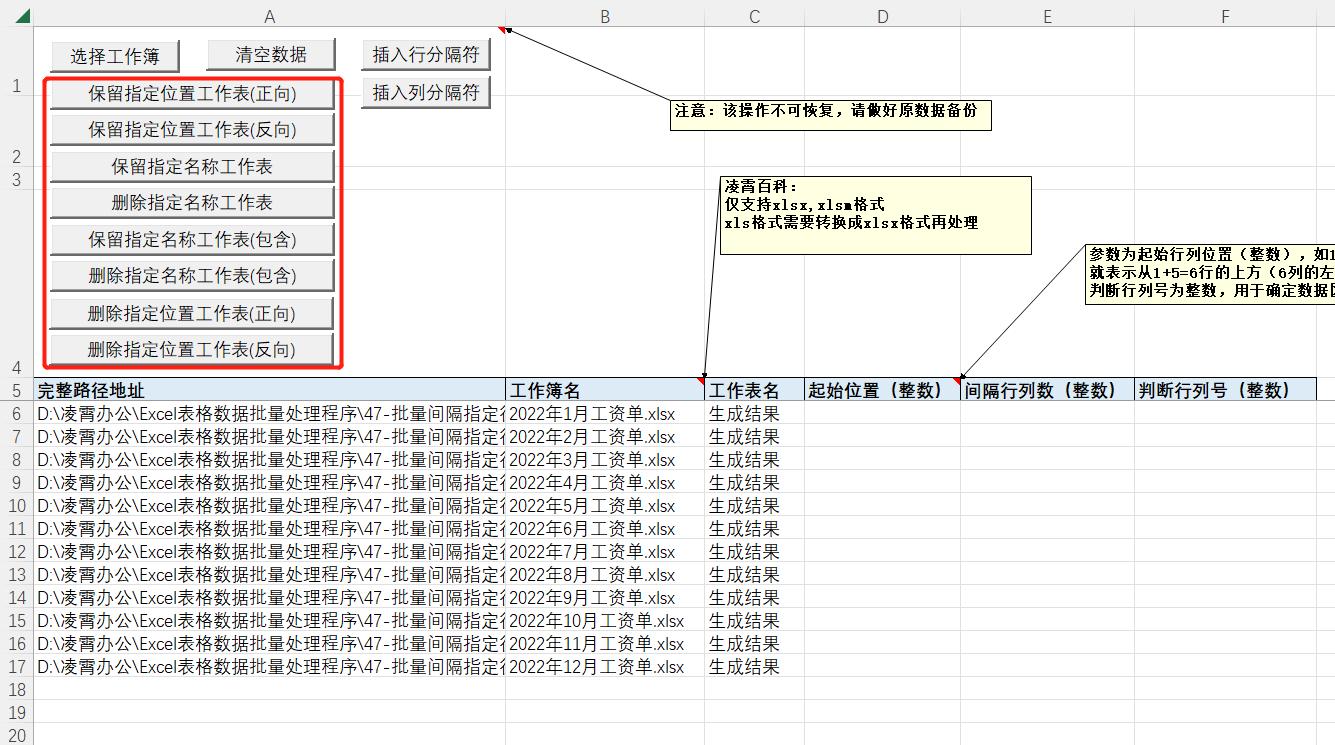
Task: Select the 删除指定名称工作表 button
Action: point(191,202)
